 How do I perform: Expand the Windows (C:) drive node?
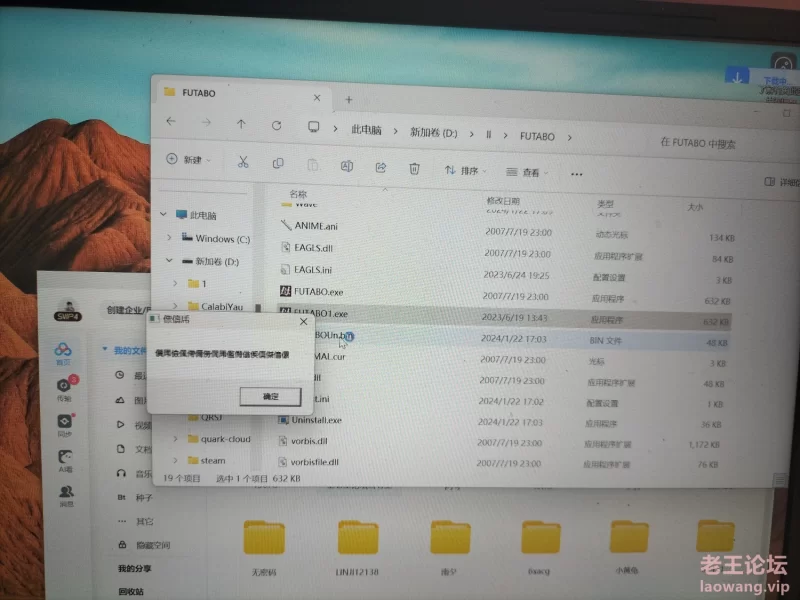point(169,237)
